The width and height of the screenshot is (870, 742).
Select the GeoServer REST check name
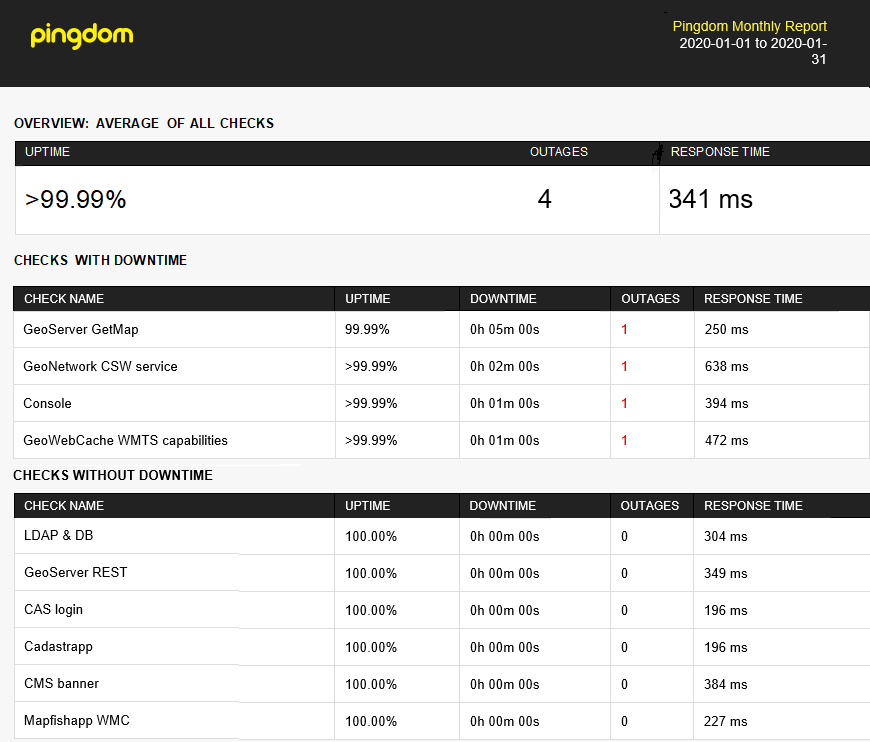pyautogui.click(x=75, y=572)
